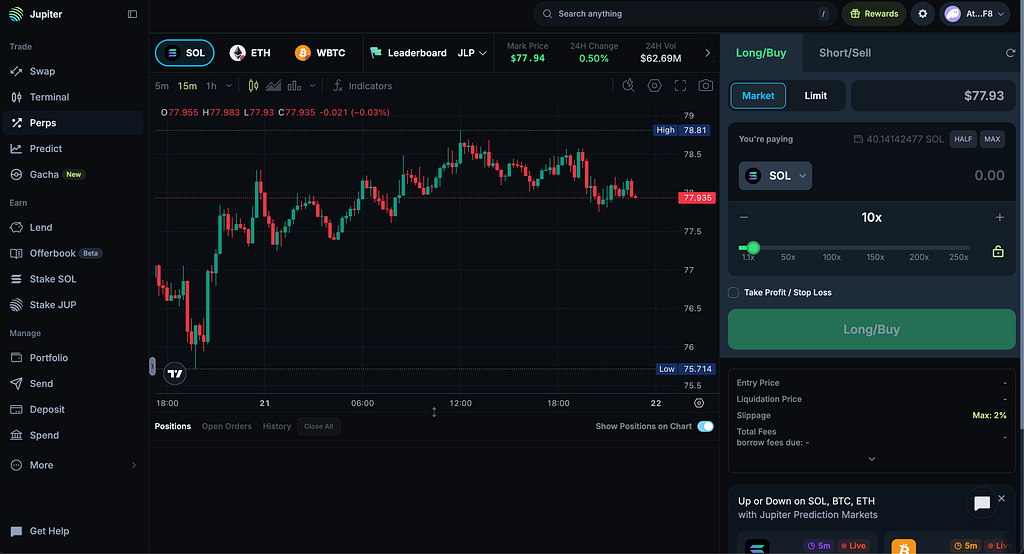Open the SOL paying token dropdown

coord(775,176)
